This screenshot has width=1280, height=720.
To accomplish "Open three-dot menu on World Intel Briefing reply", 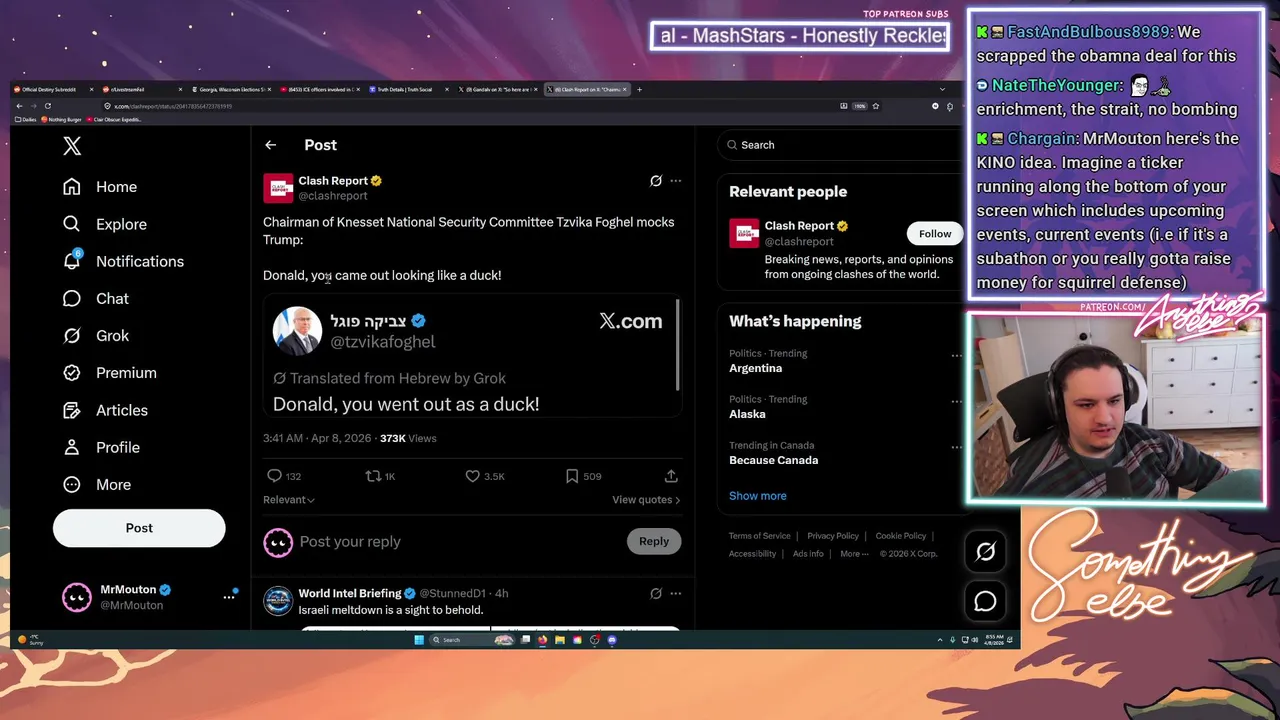I will tap(676, 593).
